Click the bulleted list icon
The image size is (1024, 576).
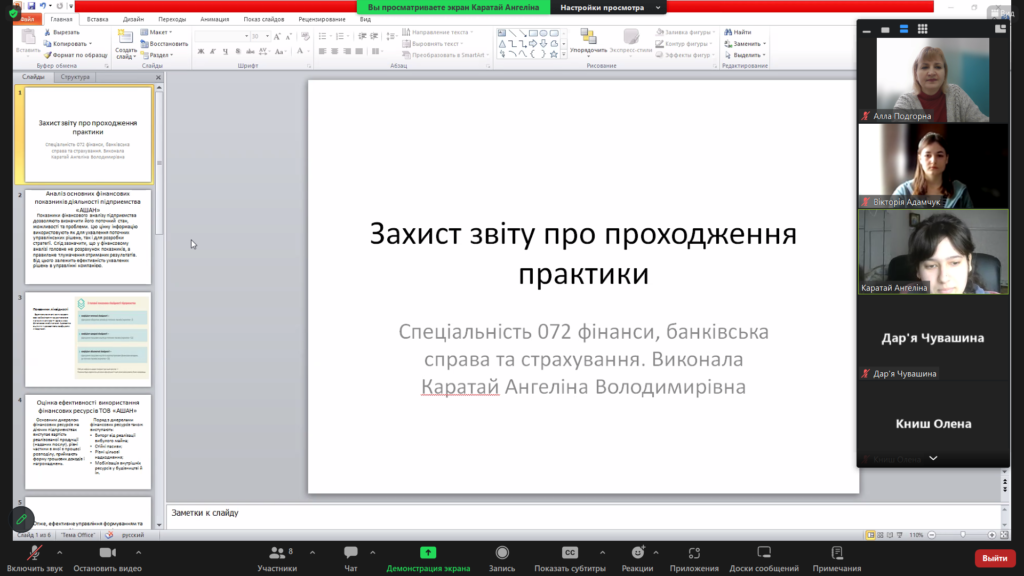pos(323,36)
